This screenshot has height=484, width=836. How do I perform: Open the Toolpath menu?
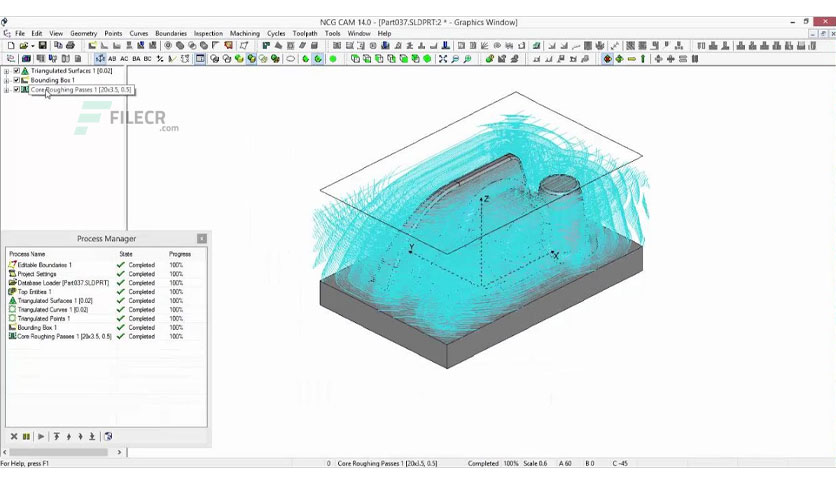click(x=305, y=33)
